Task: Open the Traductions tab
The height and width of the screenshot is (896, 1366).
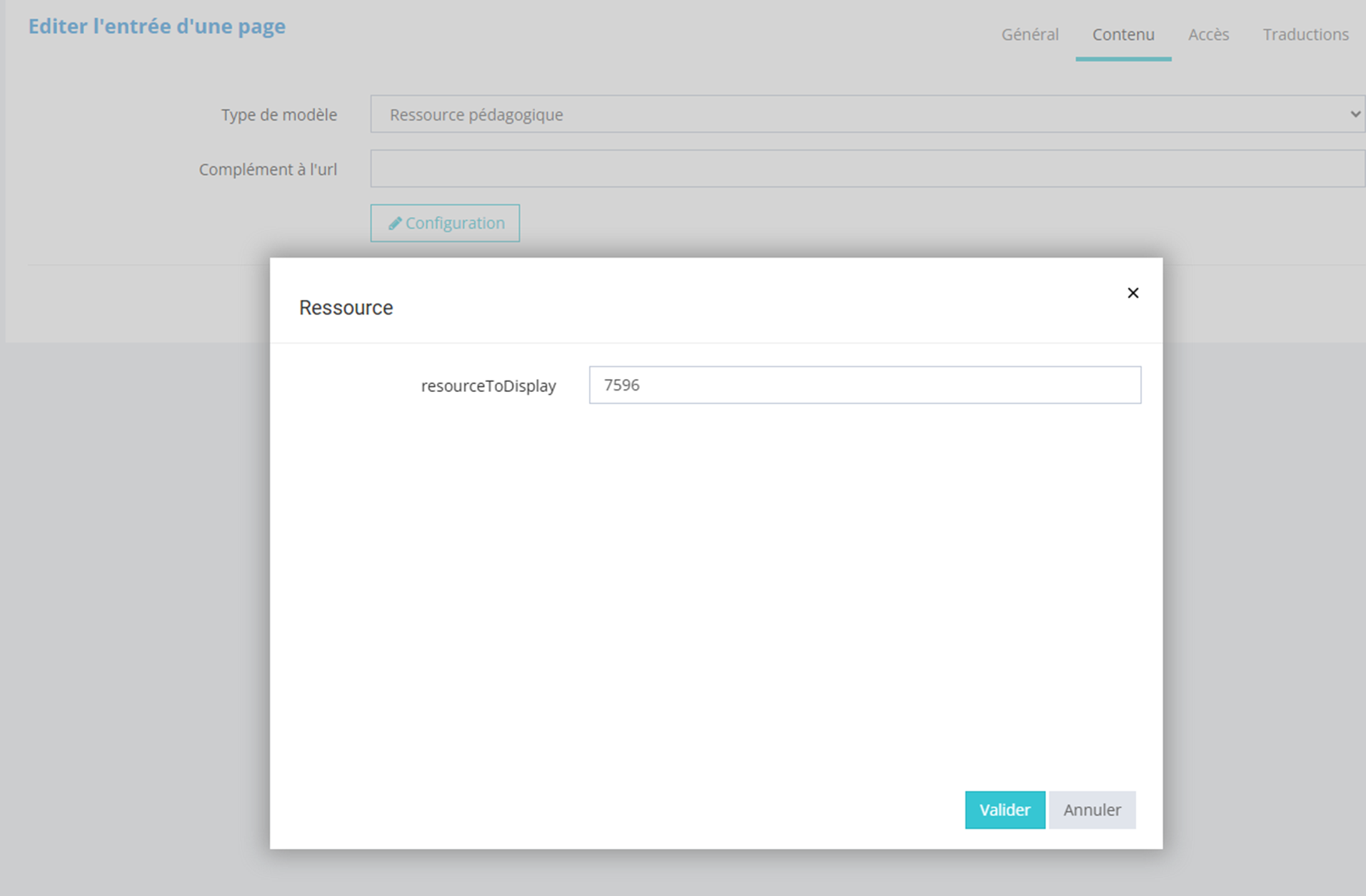Action: point(1305,34)
